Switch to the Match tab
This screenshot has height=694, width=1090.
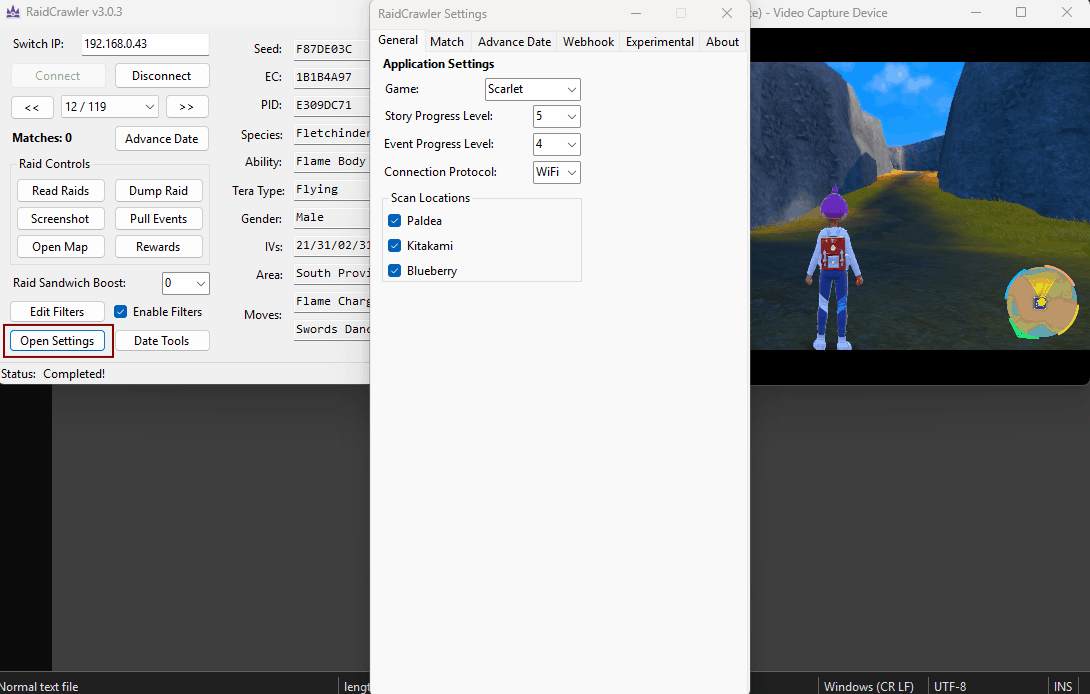[447, 42]
